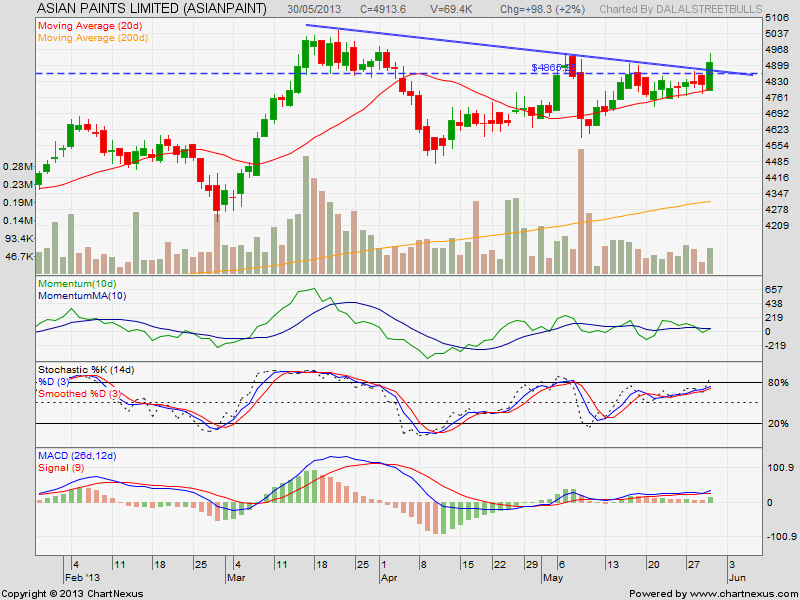Screen dimensions: 800x600
Task: Click the %D (3) legend label
Action: point(53,382)
